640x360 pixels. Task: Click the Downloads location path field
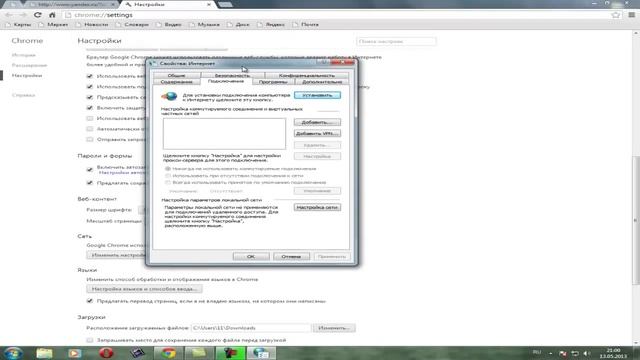251,328
